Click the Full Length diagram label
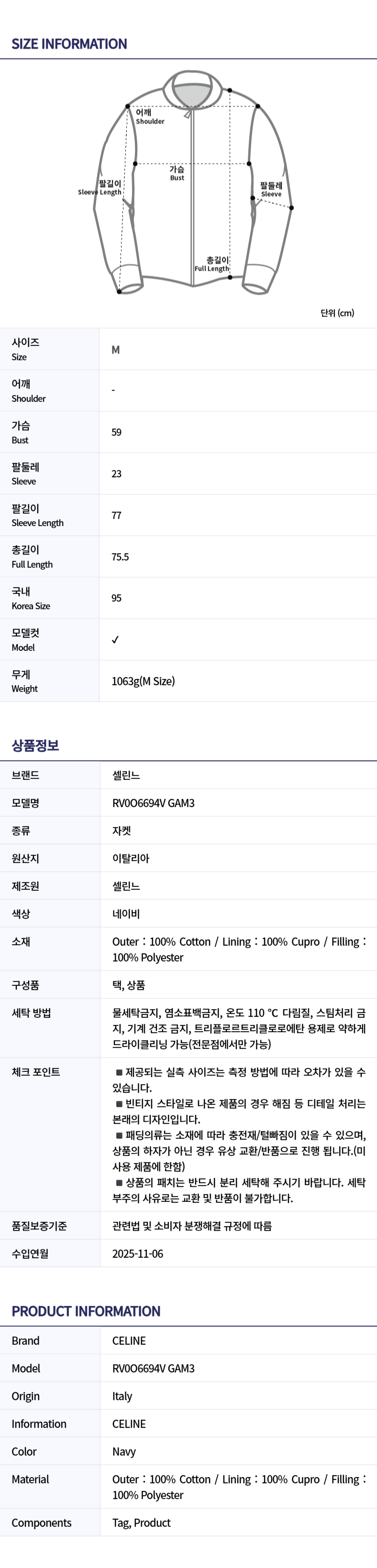Screen dimensions: 377x1568 click(212, 264)
